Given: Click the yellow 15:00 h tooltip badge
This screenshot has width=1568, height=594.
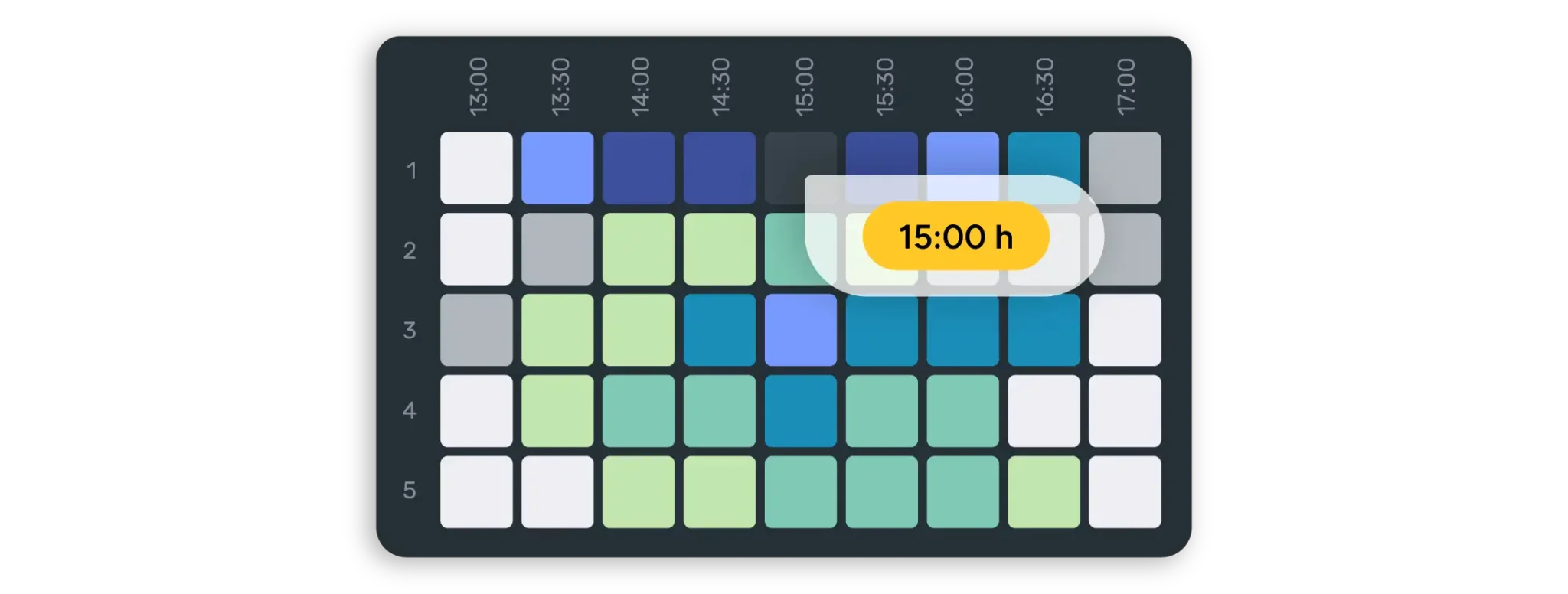Looking at the screenshot, I should tap(955, 237).
